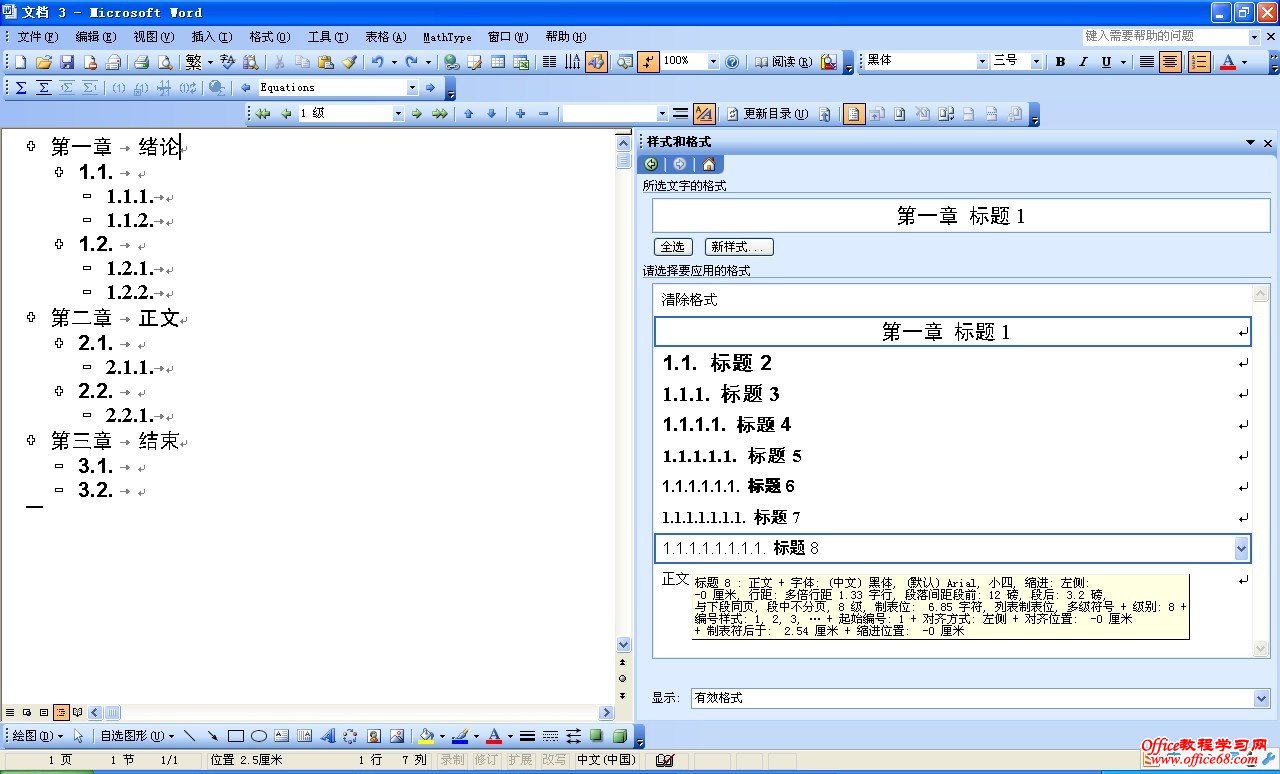The height and width of the screenshot is (774, 1280).
Task: Promote heading to level 1 with double-left arrows
Action: click(263, 114)
